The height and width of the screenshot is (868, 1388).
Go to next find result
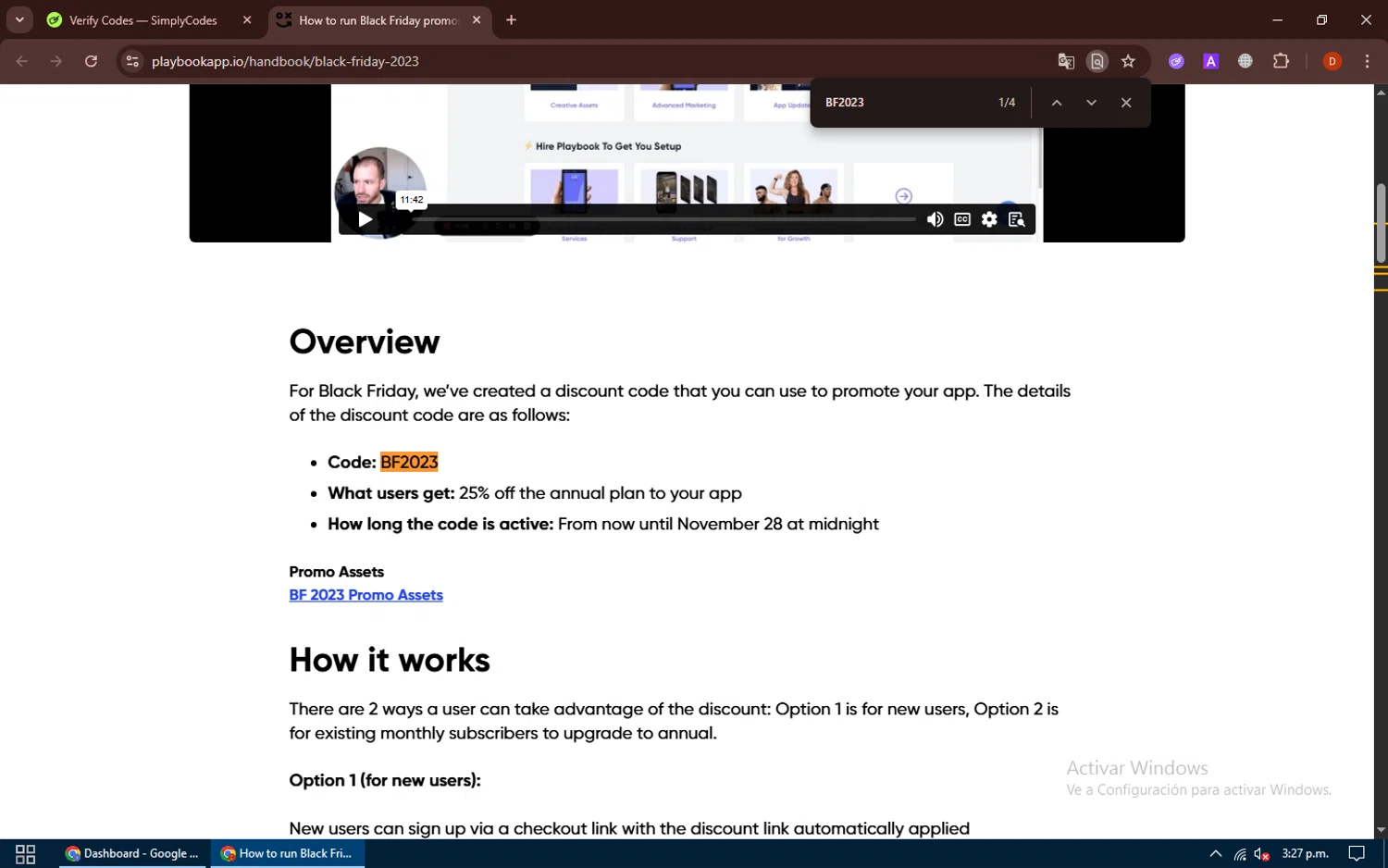[1091, 103]
